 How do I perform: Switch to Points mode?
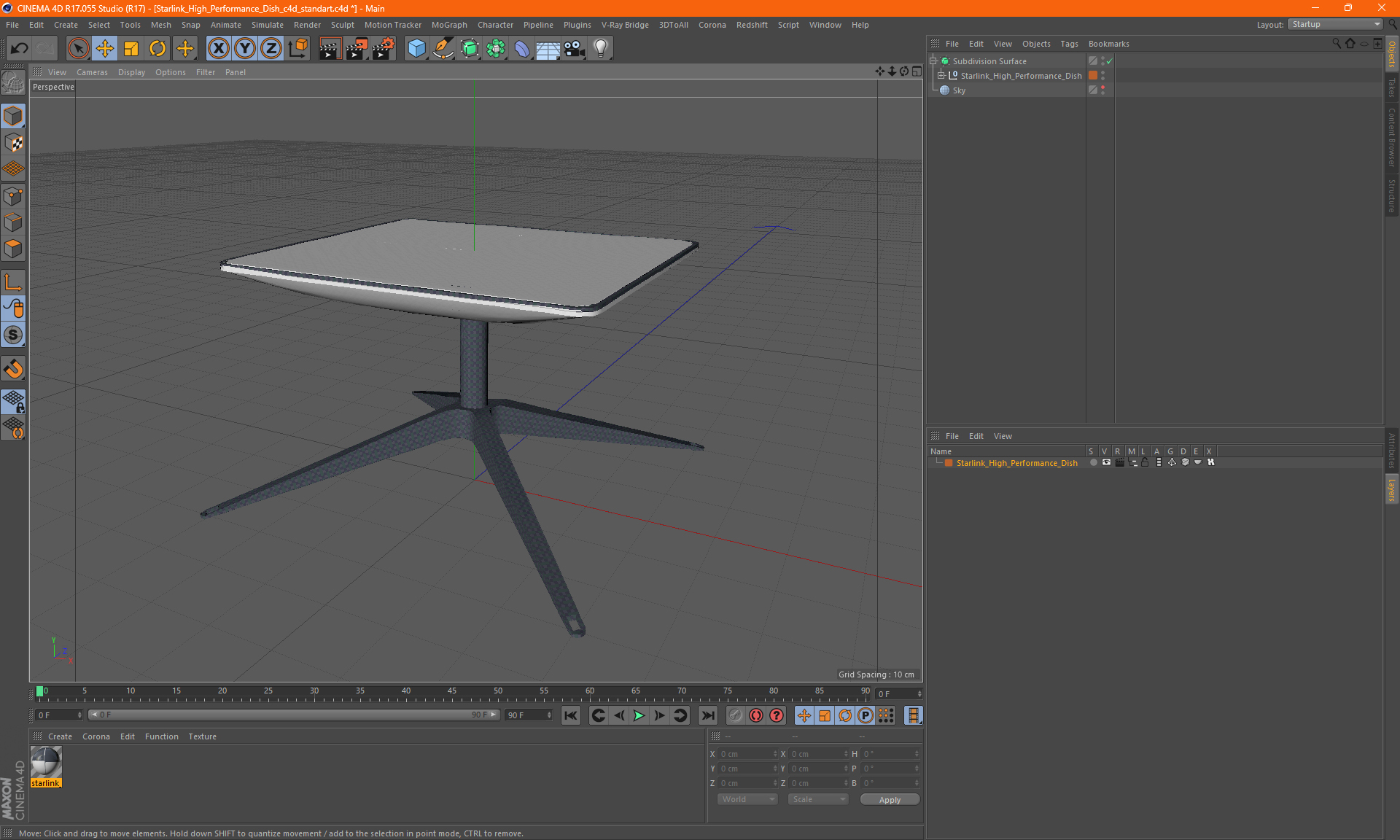pyautogui.click(x=13, y=196)
